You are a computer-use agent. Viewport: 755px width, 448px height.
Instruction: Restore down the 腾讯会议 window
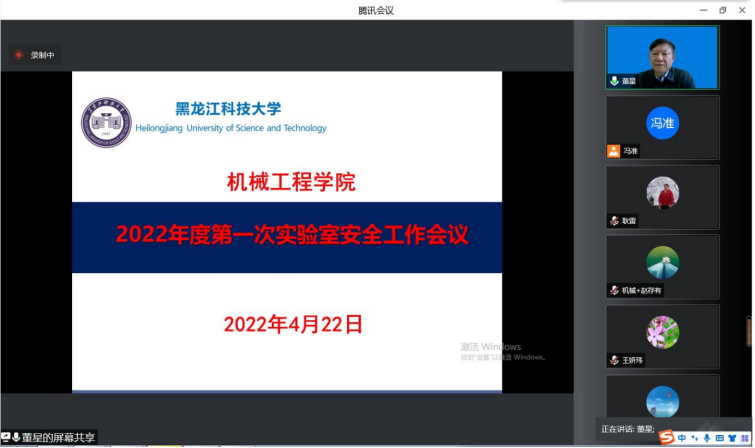pos(722,10)
